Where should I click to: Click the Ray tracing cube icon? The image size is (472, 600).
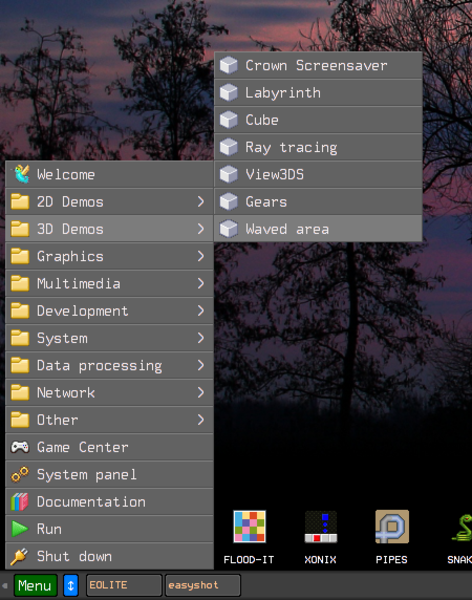(x=229, y=147)
